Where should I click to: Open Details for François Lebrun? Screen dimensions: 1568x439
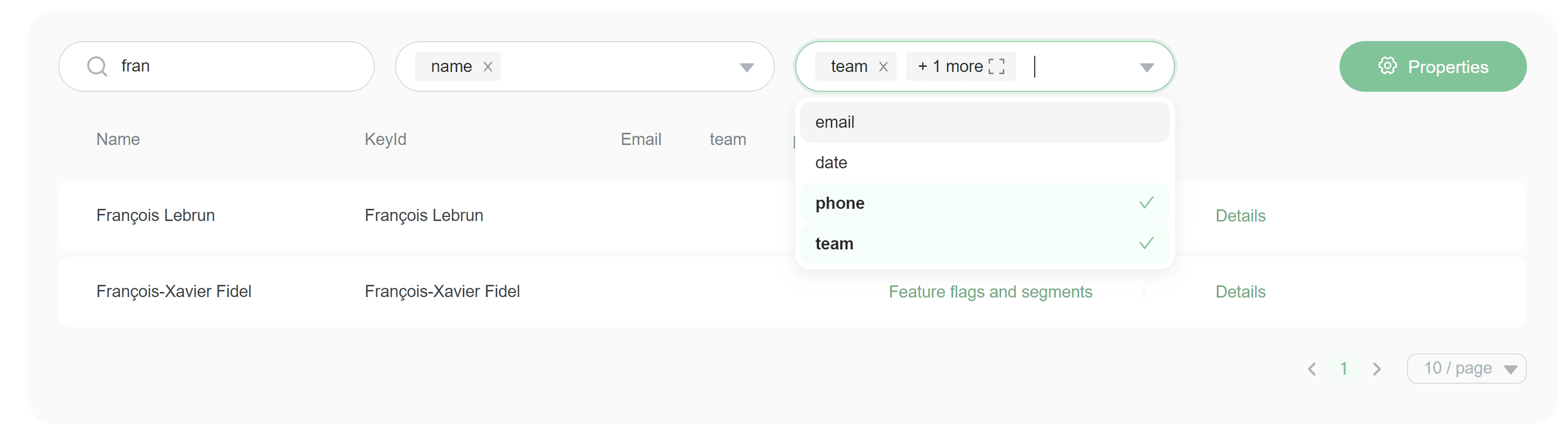tap(1240, 215)
